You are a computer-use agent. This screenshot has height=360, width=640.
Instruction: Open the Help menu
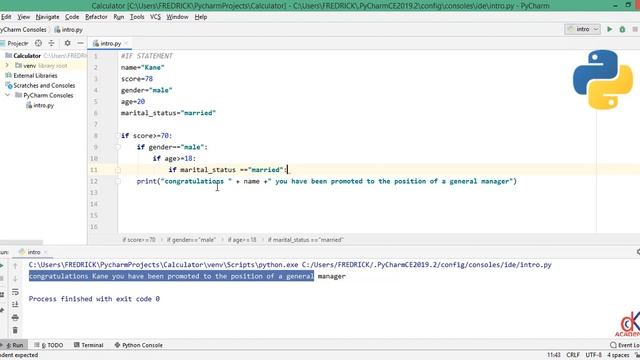[200, 17]
